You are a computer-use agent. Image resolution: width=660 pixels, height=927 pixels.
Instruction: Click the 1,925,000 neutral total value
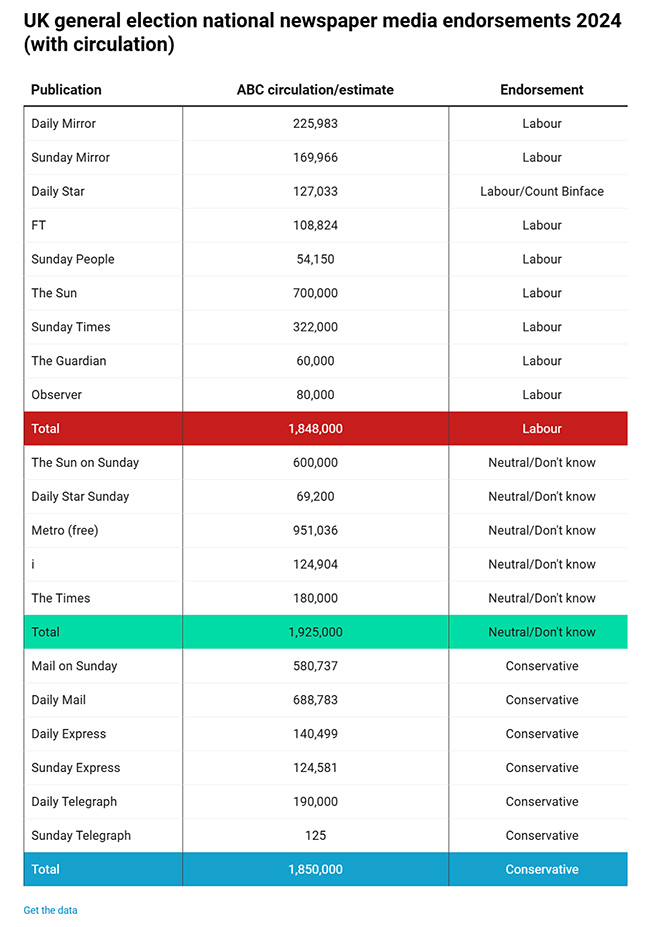(315, 632)
